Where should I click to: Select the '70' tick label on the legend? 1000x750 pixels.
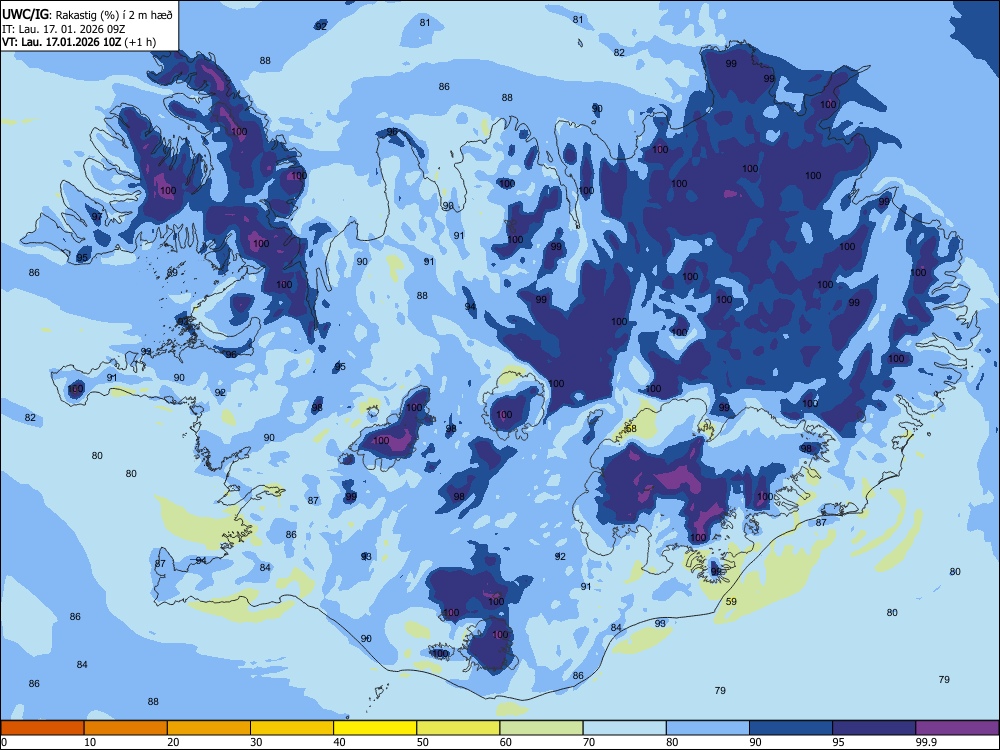589,742
